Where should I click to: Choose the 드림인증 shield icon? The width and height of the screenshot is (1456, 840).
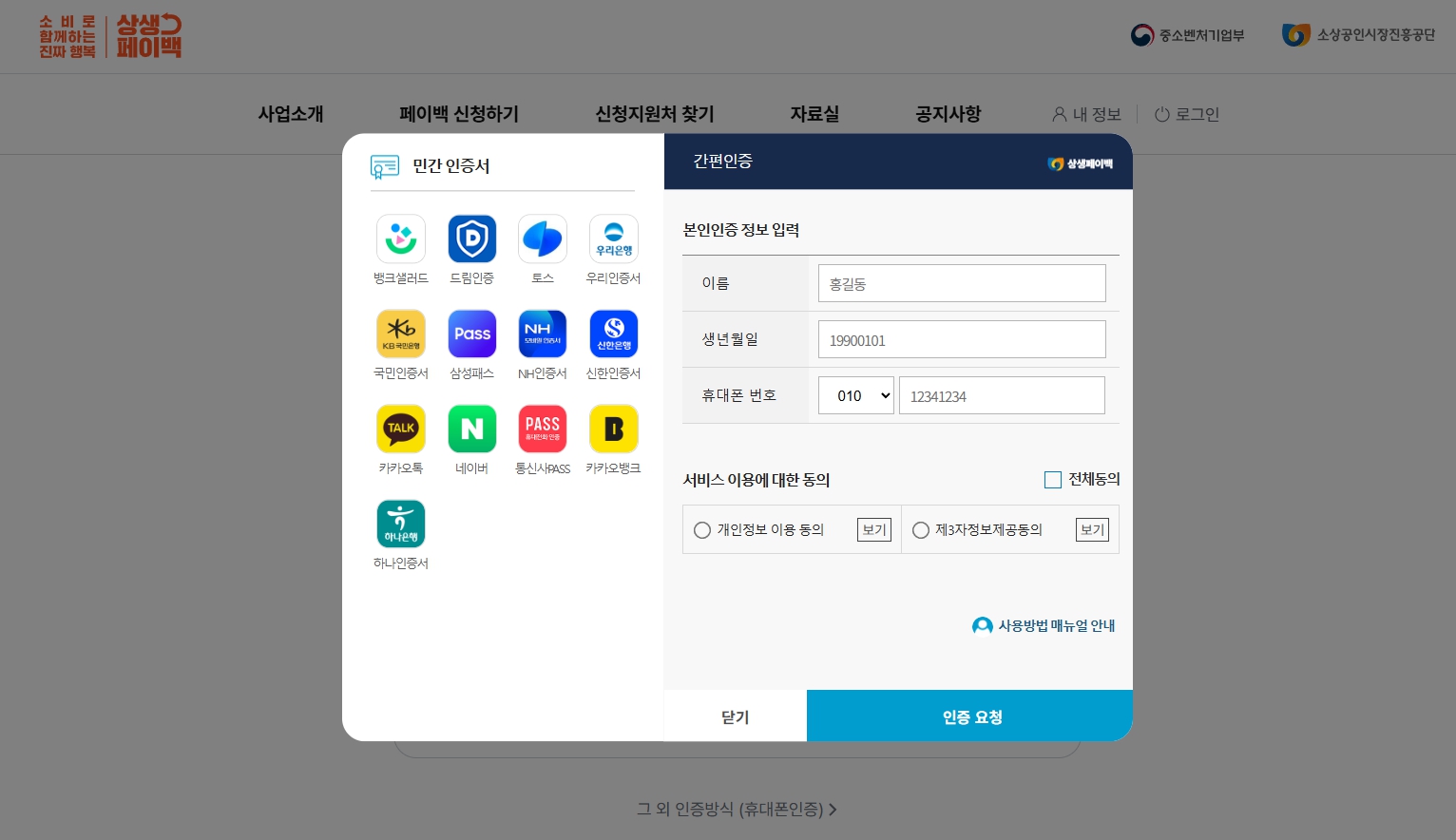472,239
